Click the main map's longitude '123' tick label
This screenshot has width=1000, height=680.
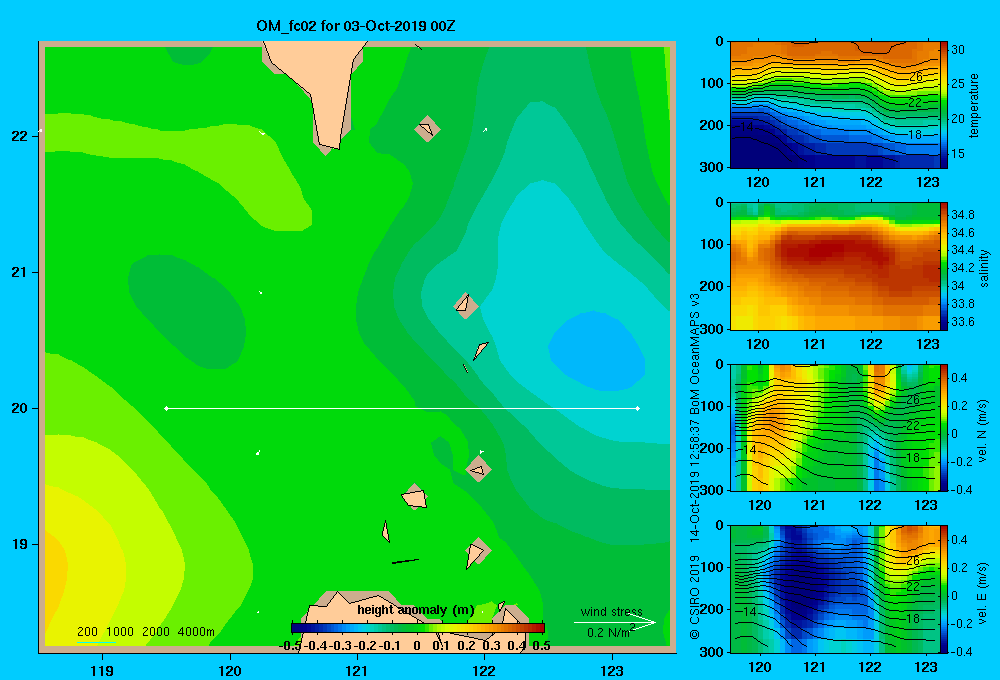point(612,670)
